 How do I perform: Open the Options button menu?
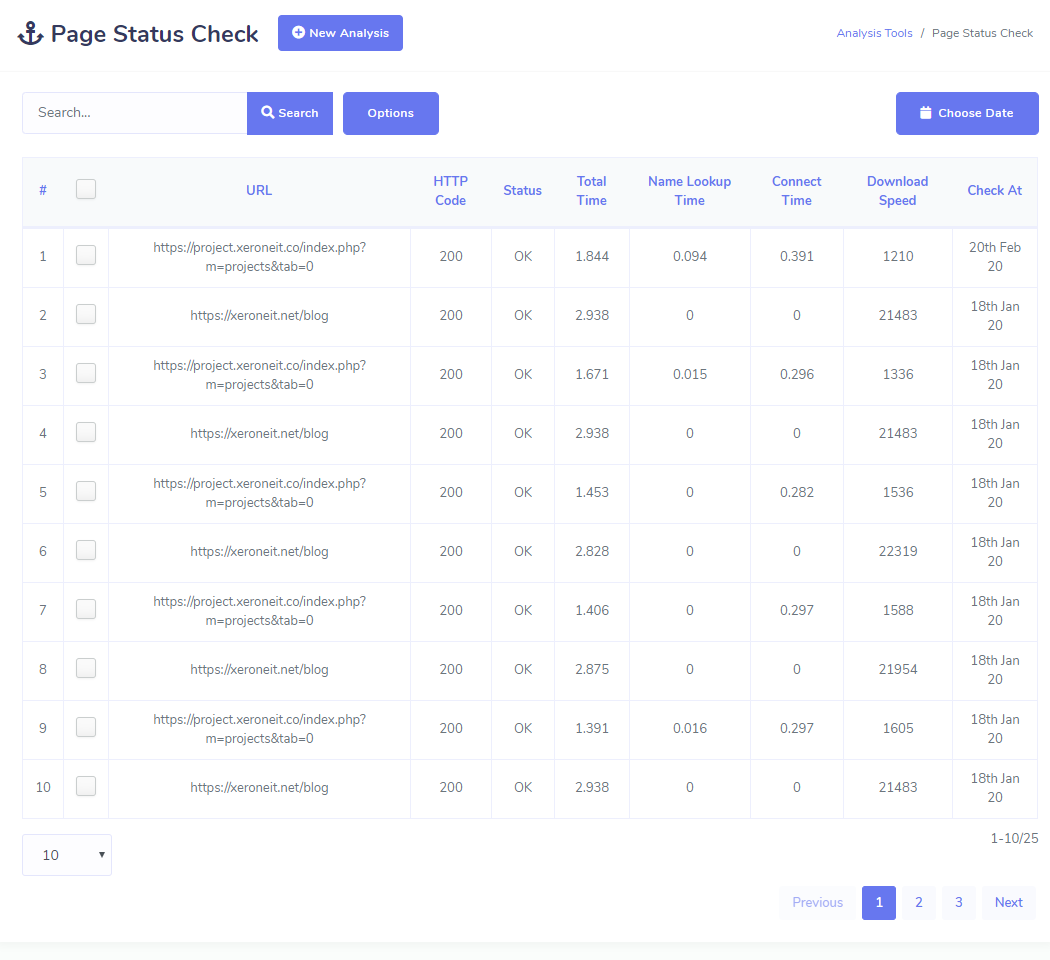coord(390,113)
